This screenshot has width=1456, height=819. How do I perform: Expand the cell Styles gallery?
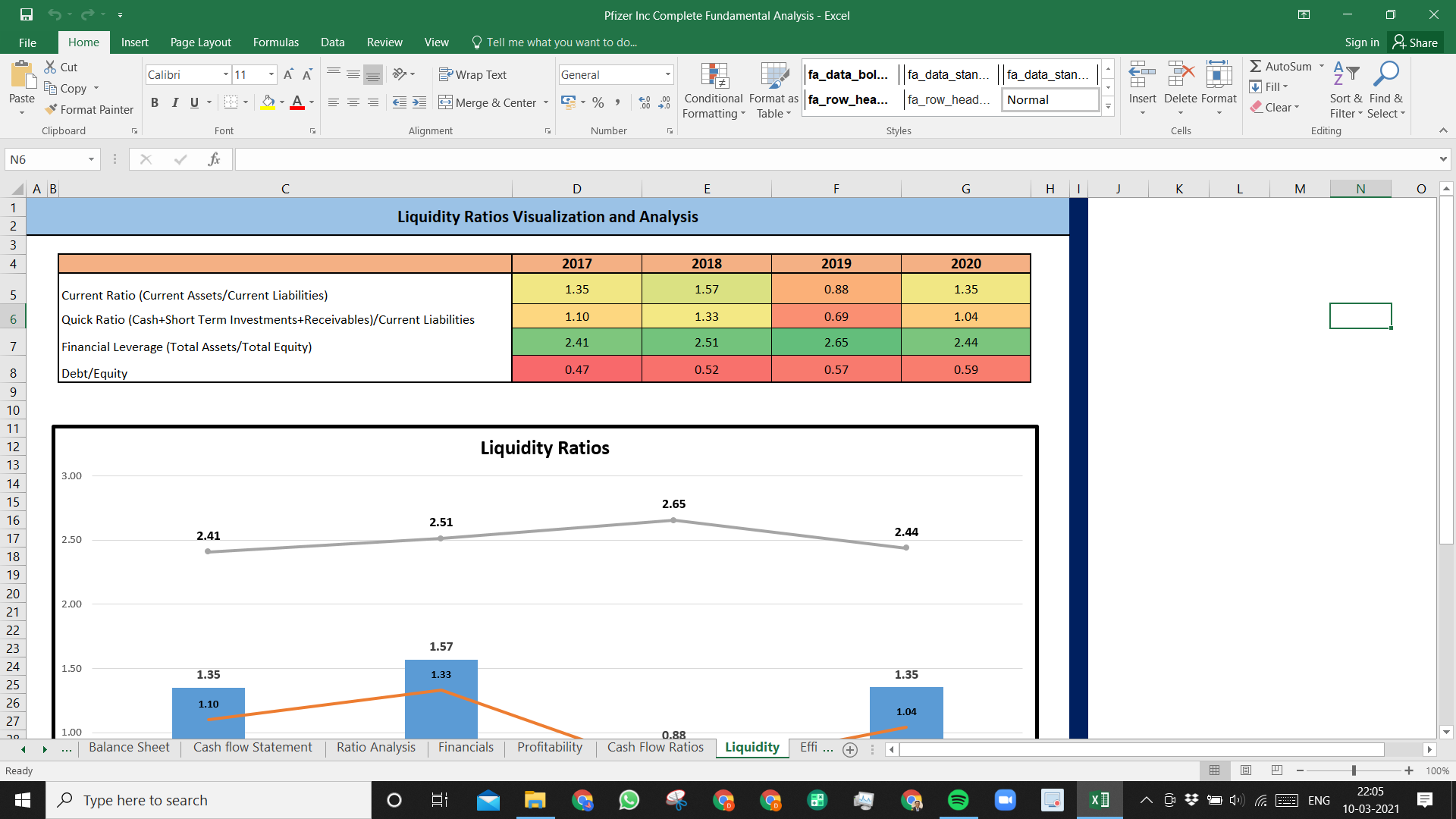coord(1108,107)
